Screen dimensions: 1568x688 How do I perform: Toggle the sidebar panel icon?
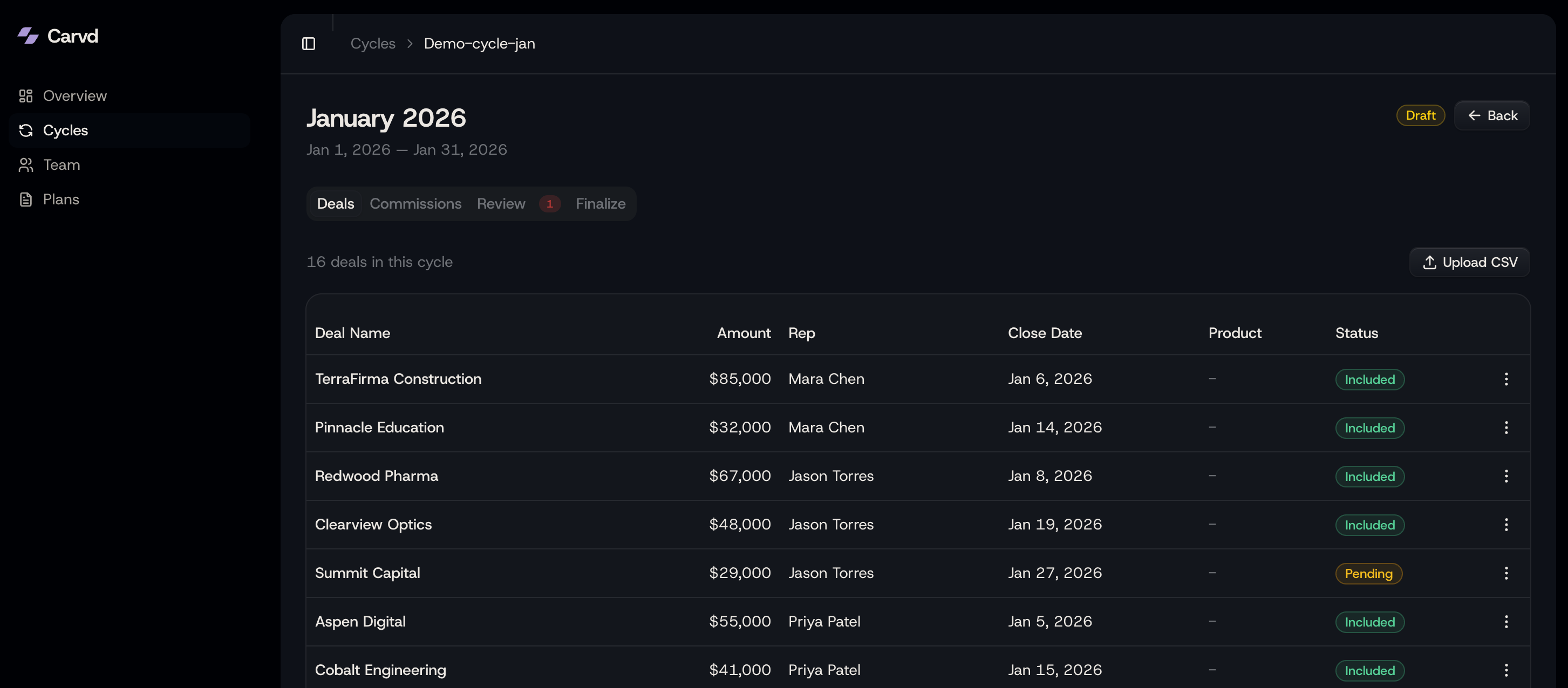[x=309, y=44]
